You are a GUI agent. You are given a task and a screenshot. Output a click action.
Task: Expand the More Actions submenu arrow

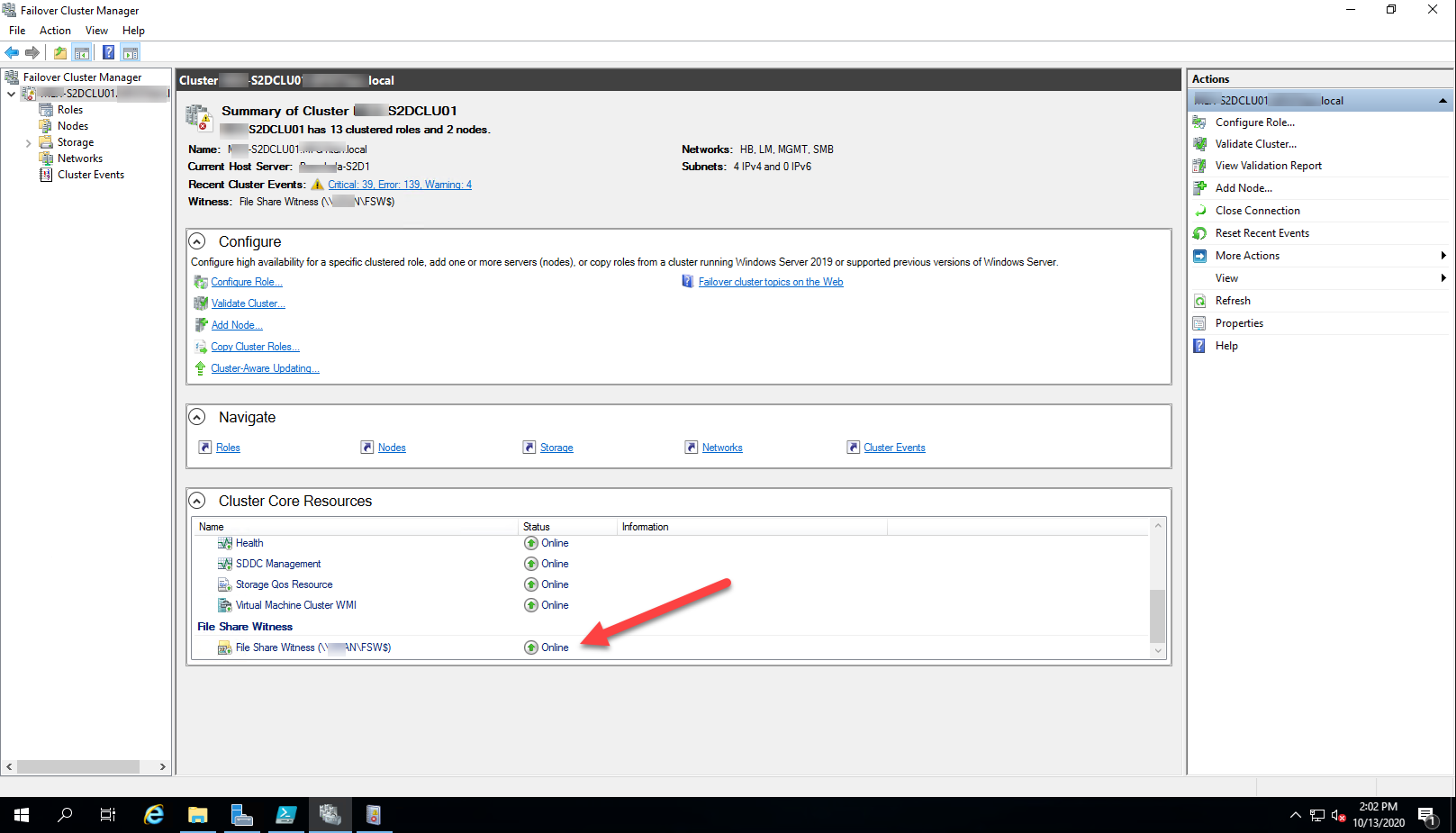point(1443,256)
